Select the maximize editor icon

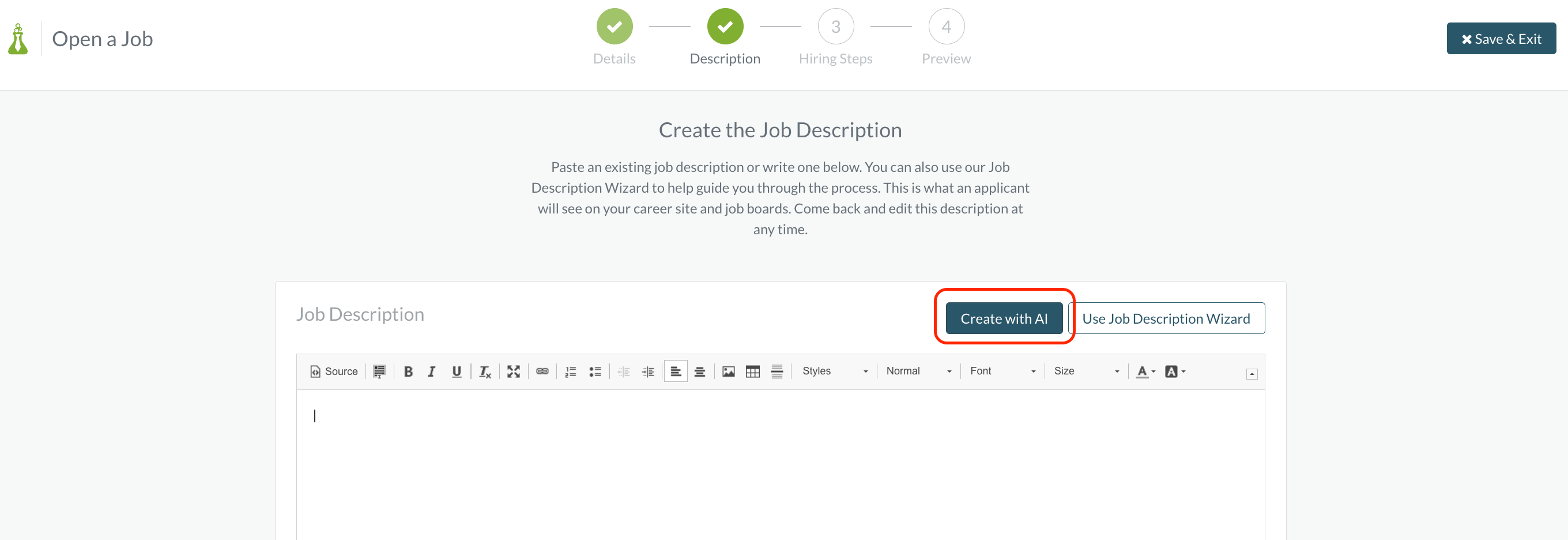click(513, 370)
